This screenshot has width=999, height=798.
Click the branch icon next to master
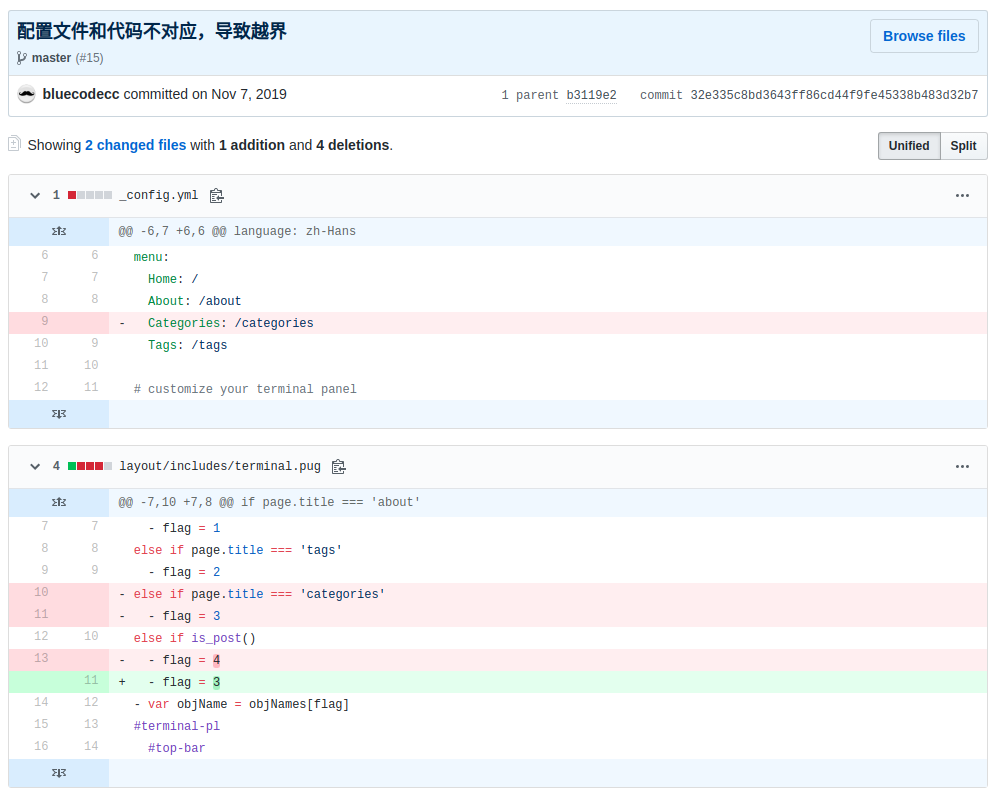[21, 58]
